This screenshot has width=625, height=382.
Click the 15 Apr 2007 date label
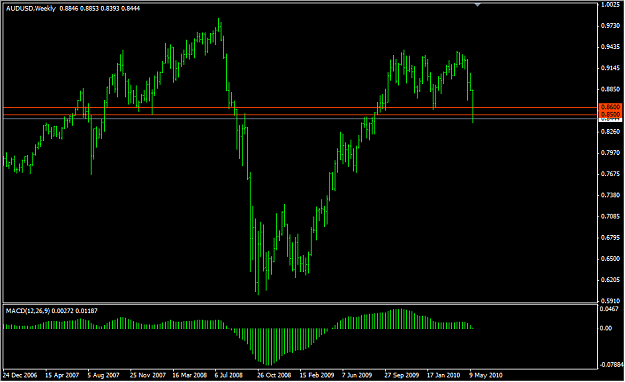pyautogui.click(x=62, y=375)
